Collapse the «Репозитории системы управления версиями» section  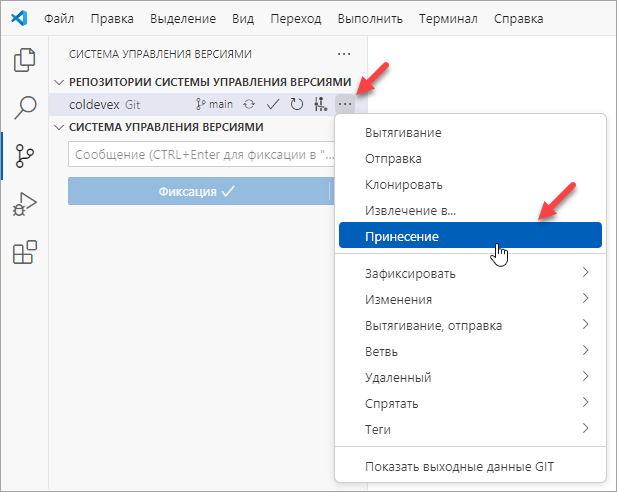pyautogui.click(x=61, y=81)
